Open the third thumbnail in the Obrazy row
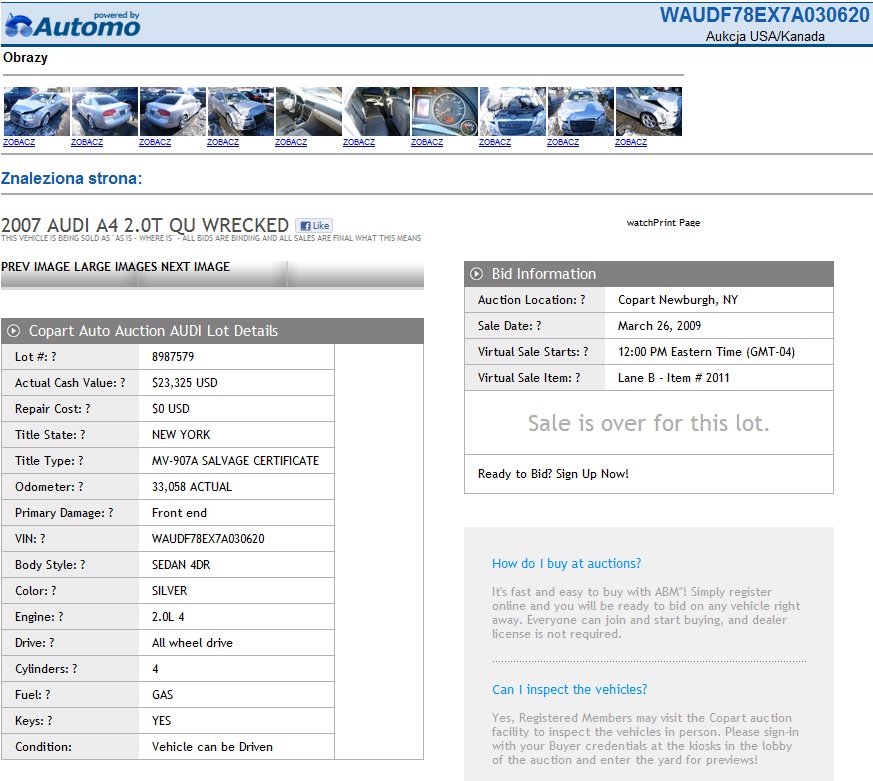Image resolution: width=873 pixels, height=781 pixels. [x=173, y=111]
